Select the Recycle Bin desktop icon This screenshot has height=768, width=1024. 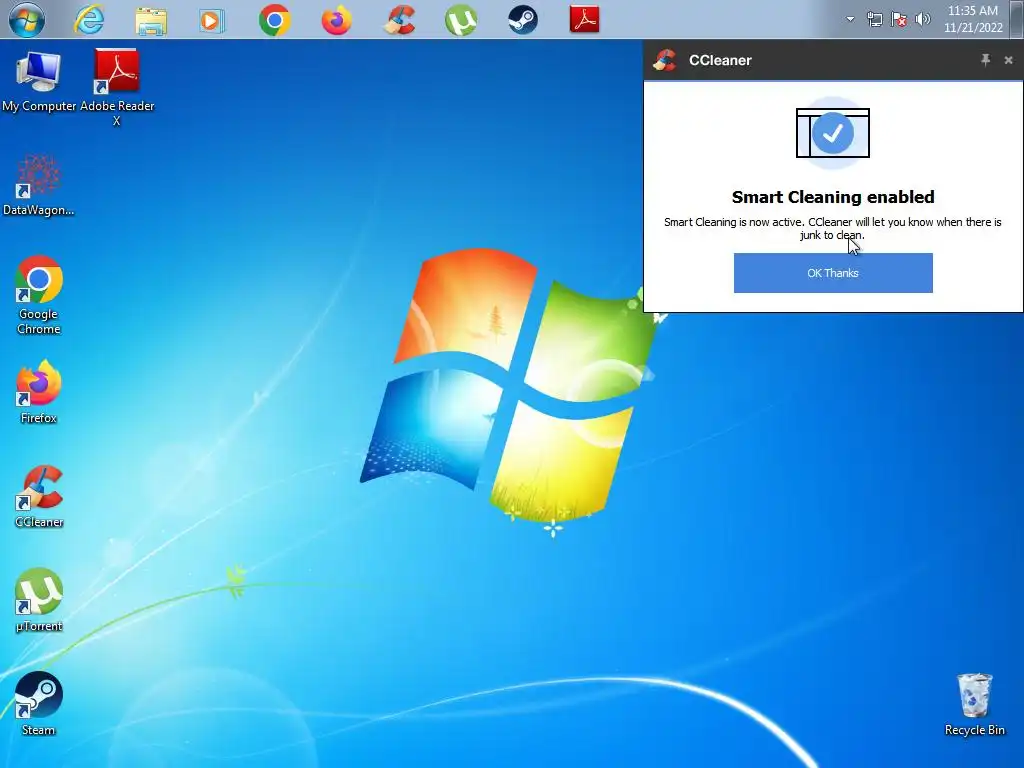975,705
